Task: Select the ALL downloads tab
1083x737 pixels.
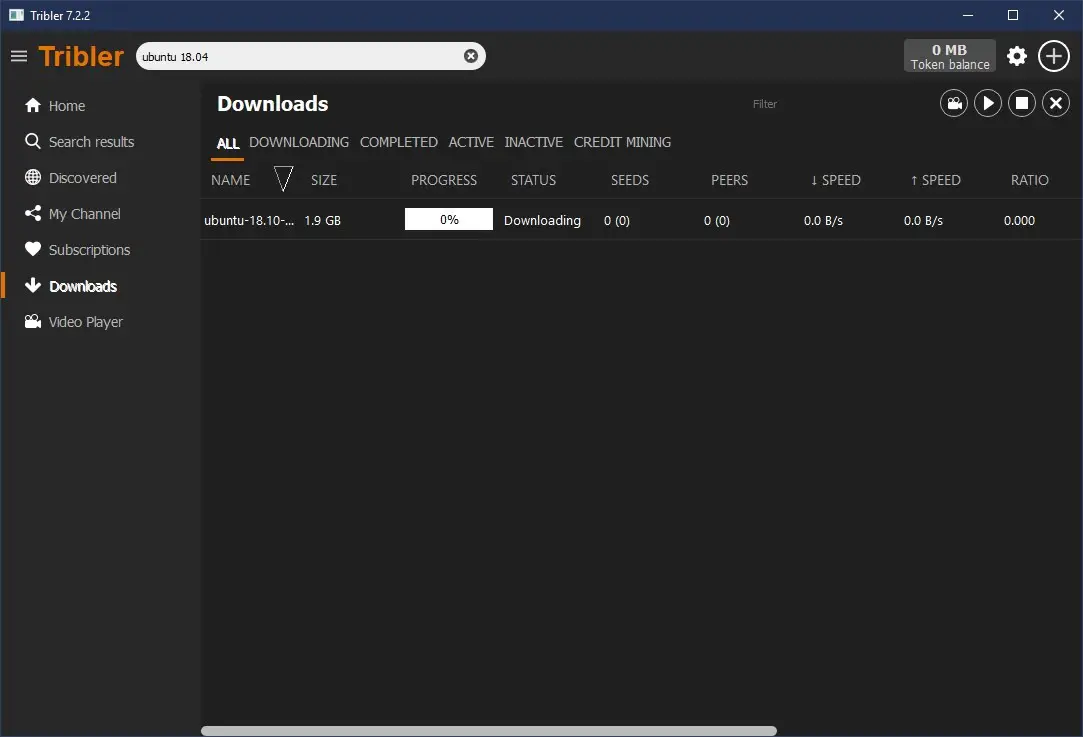Action: pyautogui.click(x=228, y=143)
